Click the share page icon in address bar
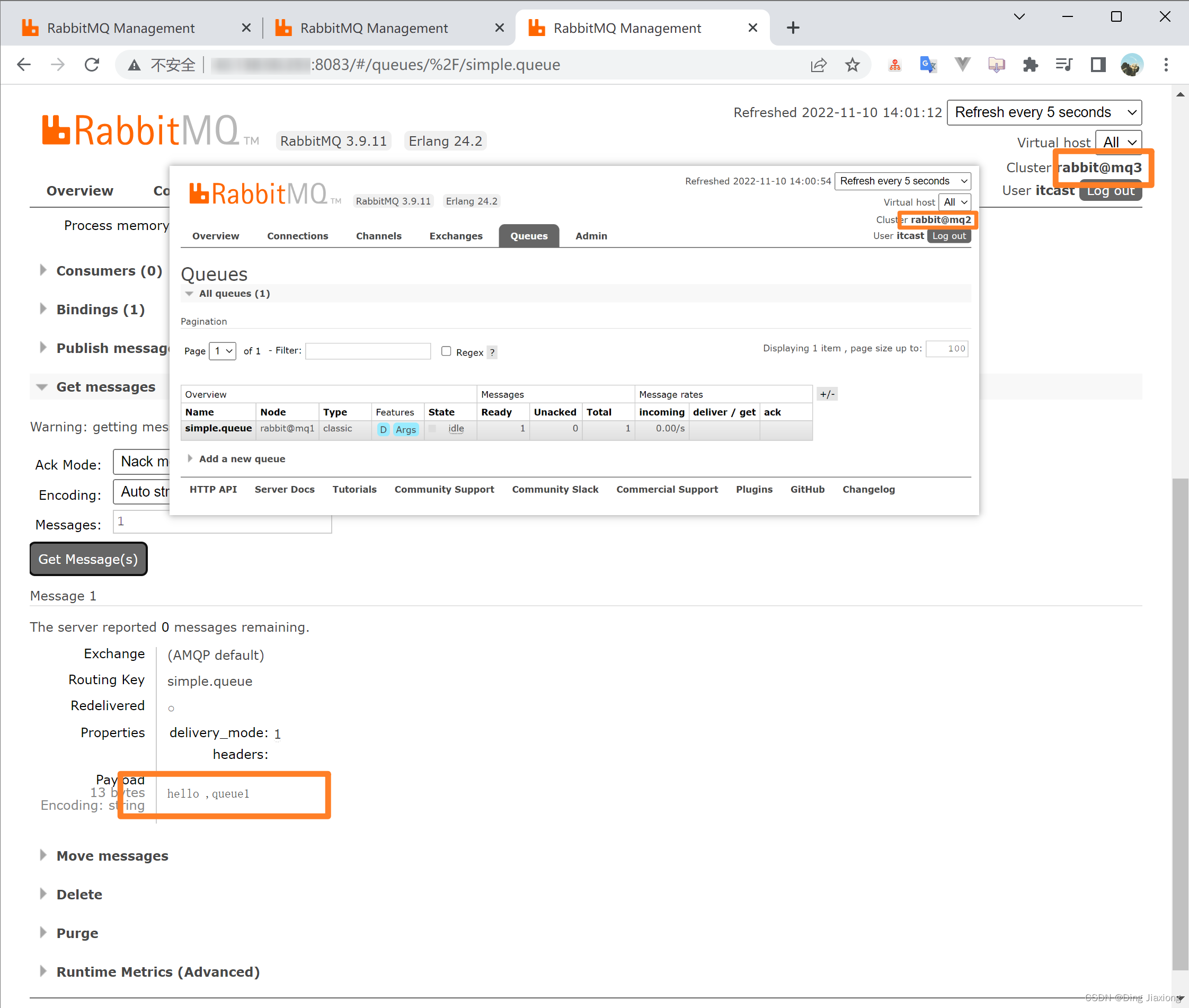Screen dimensions: 1189x1008 [819, 65]
